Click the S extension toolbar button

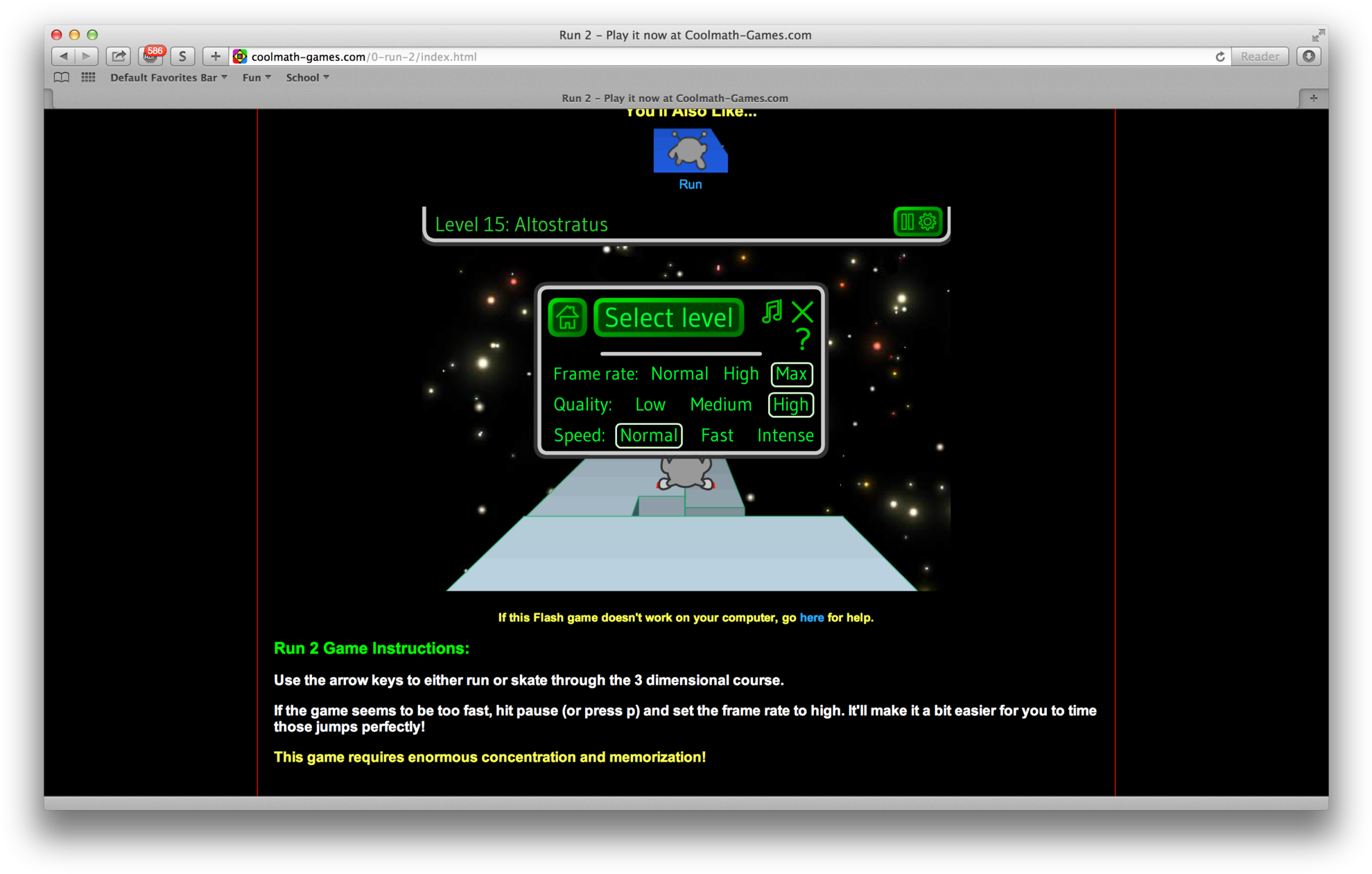(x=182, y=56)
